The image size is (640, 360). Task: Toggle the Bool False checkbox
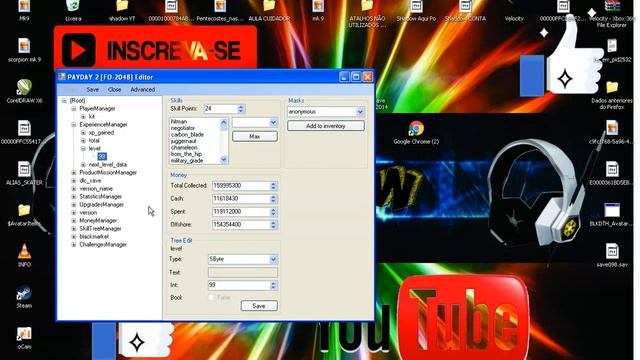click(x=211, y=298)
